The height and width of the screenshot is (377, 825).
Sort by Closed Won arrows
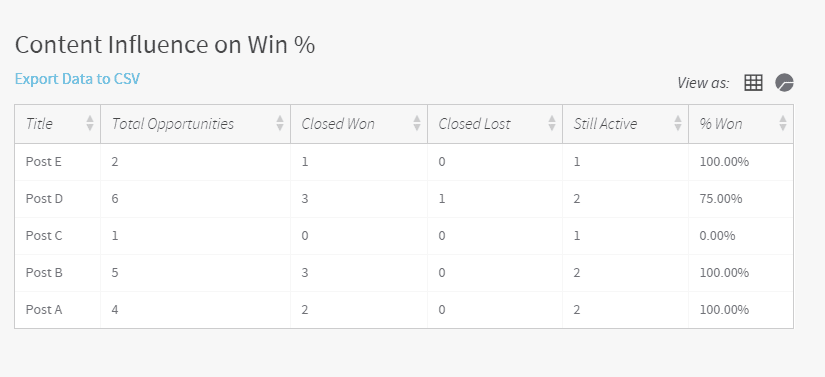417,123
